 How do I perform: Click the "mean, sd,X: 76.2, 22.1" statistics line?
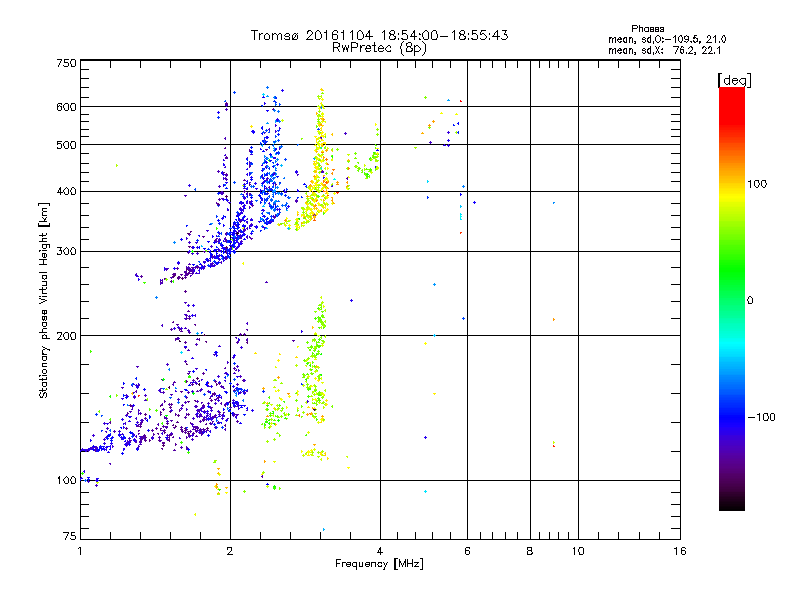[x=664, y=50]
